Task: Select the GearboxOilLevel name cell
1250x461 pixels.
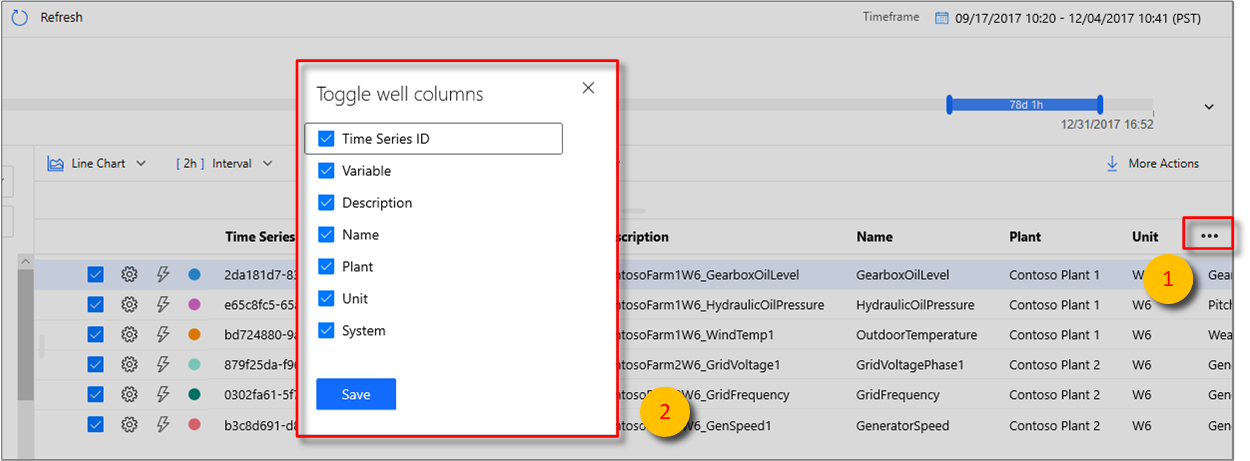Action: pos(903,274)
